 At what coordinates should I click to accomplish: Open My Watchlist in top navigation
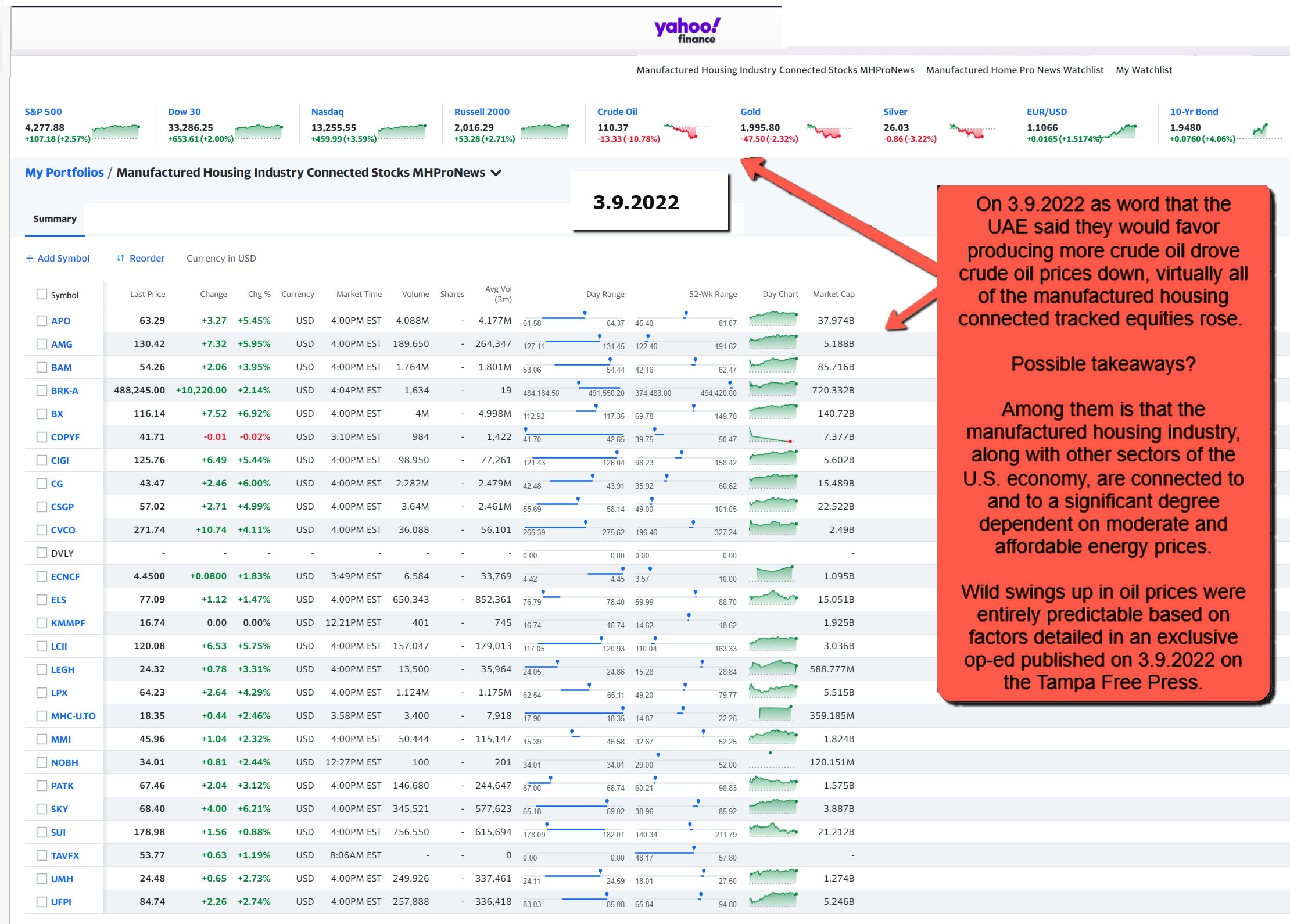coord(1144,70)
